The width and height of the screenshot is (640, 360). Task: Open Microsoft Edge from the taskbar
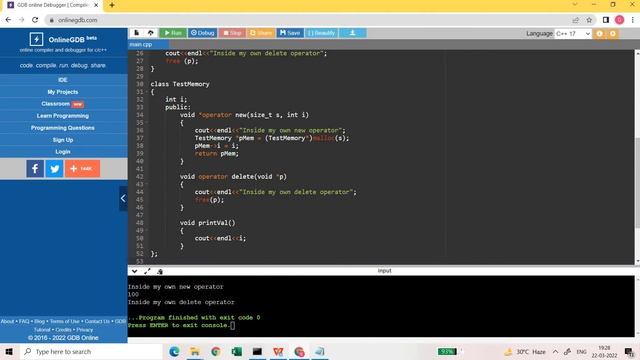pos(174,351)
